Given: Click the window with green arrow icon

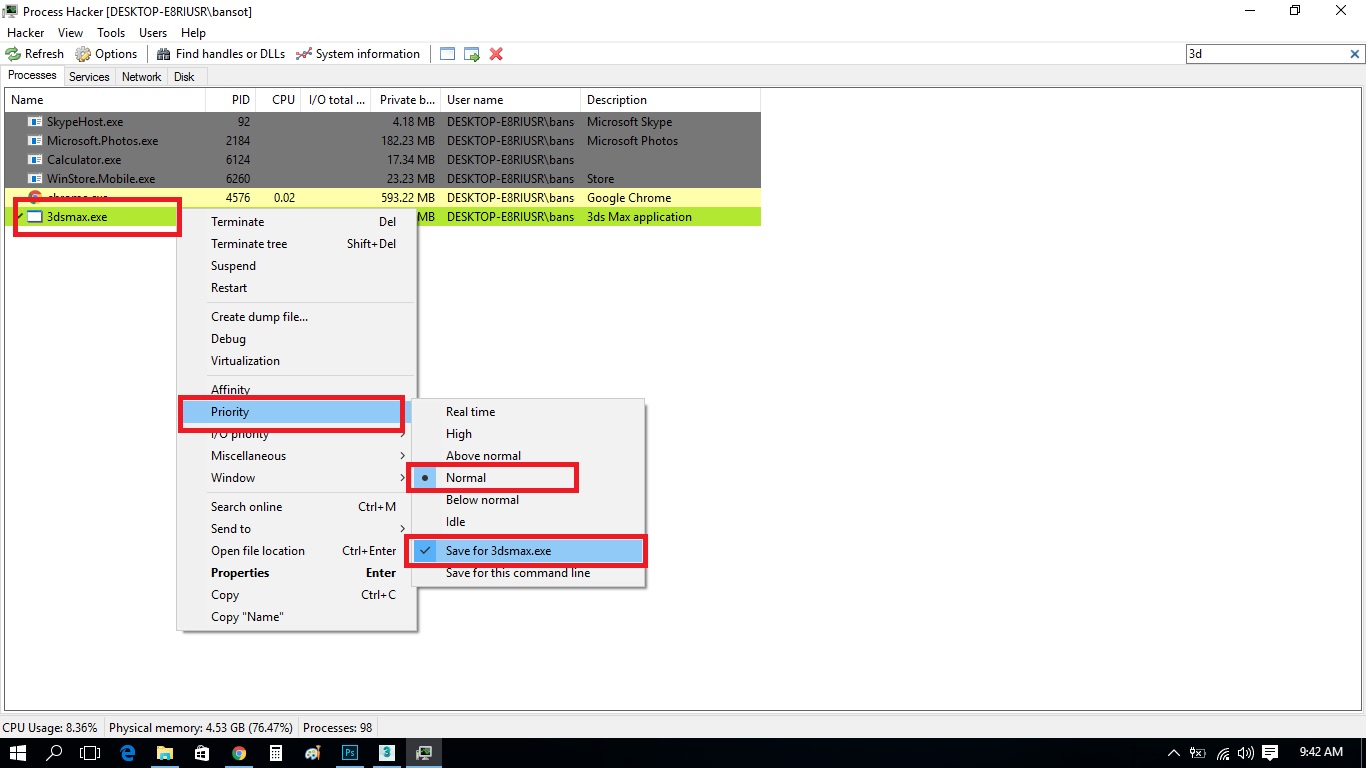Looking at the screenshot, I should (x=471, y=54).
